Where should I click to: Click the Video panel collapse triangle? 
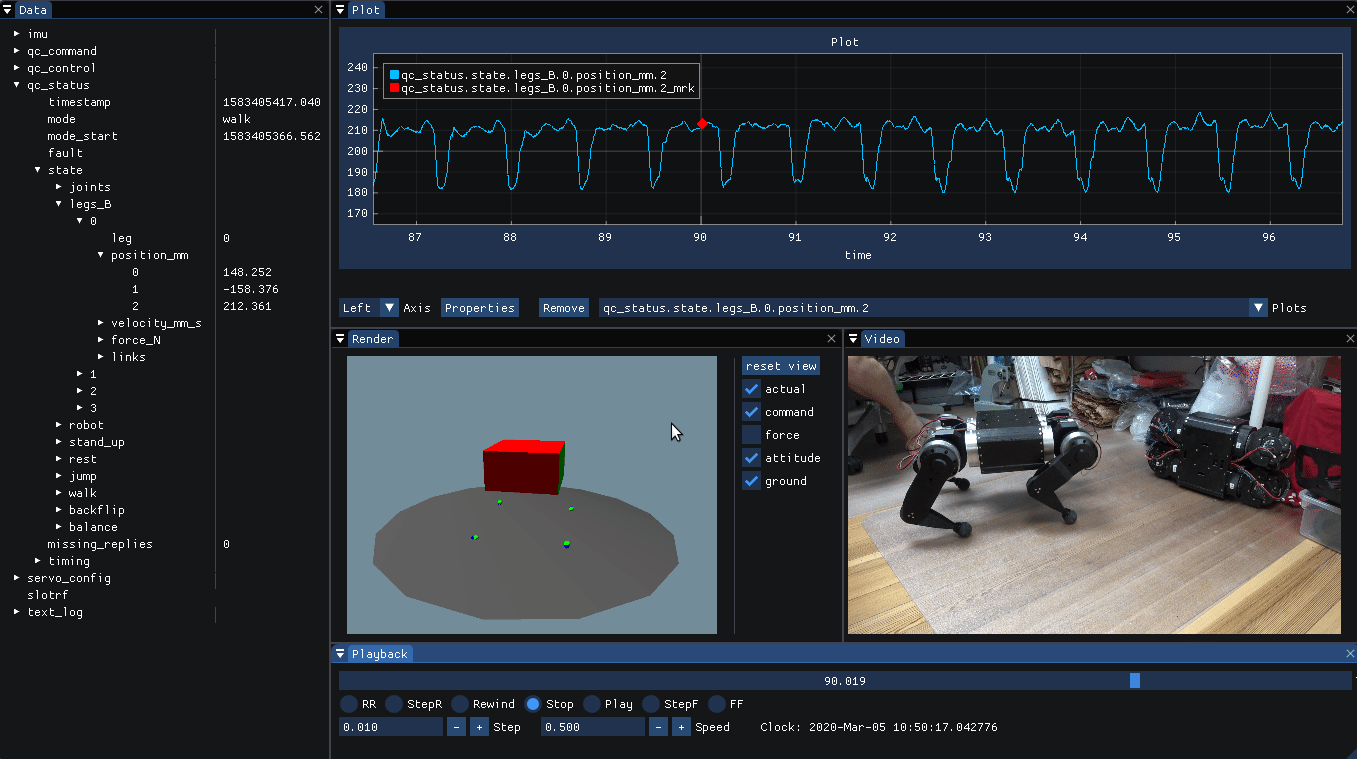click(x=853, y=339)
